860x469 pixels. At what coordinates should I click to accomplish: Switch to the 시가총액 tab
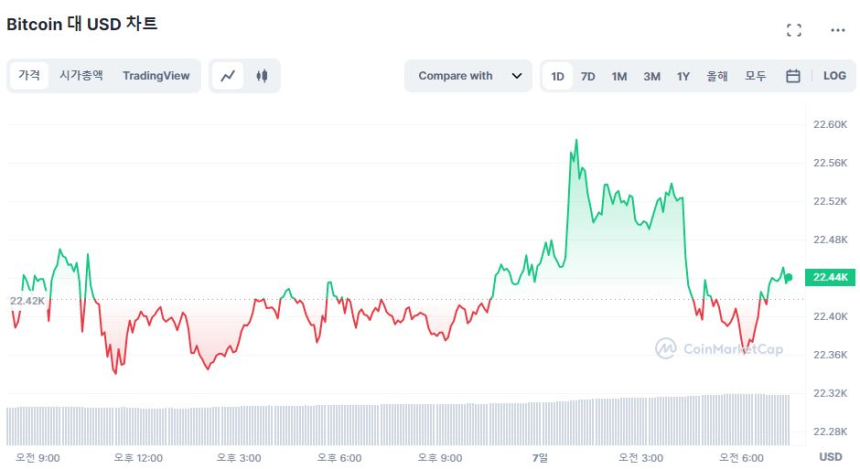pos(81,76)
